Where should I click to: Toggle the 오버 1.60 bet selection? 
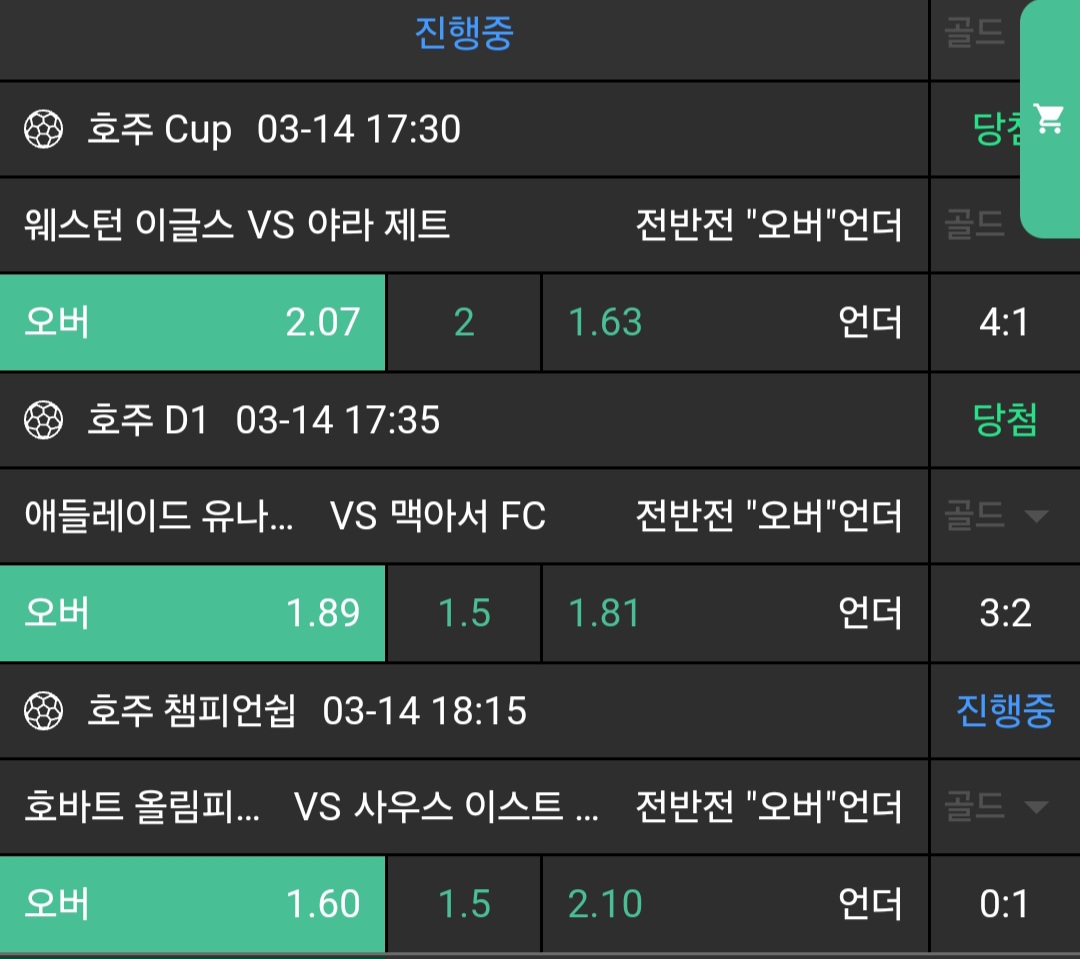[x=192, y=904]
